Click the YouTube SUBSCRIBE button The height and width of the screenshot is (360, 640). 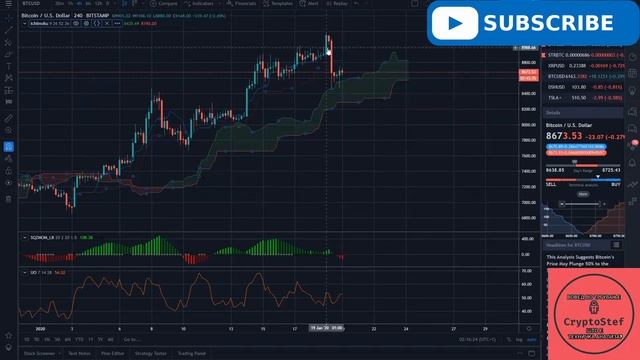point(533,23)
